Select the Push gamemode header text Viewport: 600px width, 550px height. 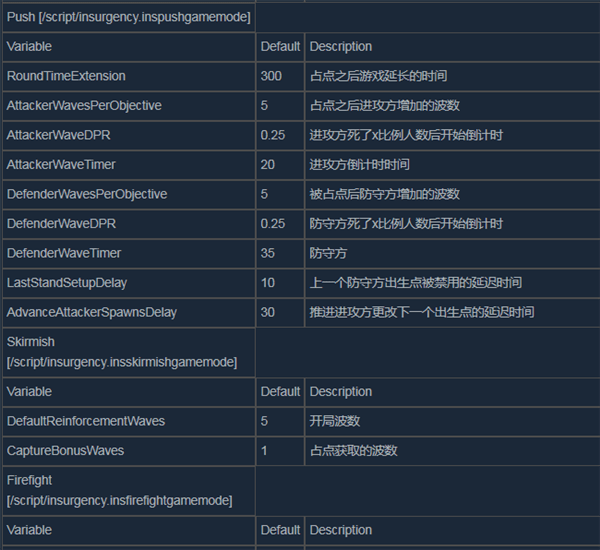[129, 17]
